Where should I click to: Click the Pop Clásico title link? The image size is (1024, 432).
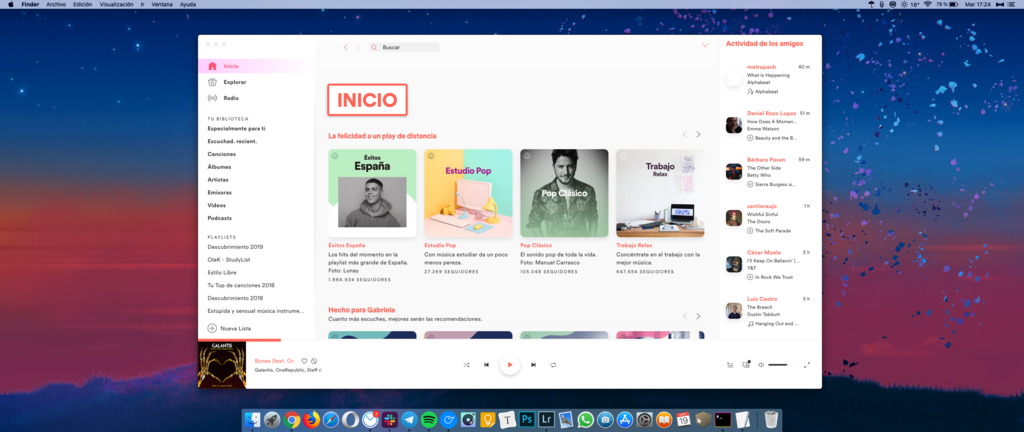[536, 245]
